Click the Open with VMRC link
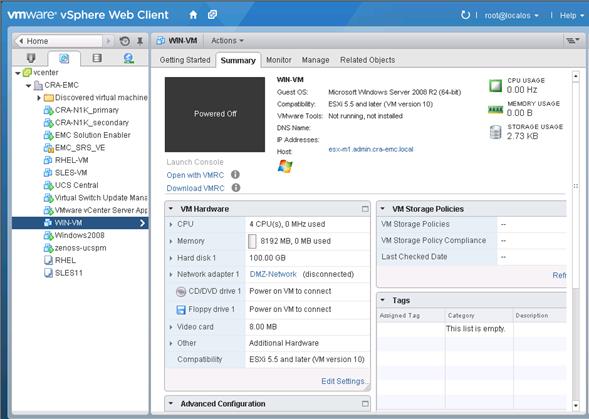 point(195,175)
